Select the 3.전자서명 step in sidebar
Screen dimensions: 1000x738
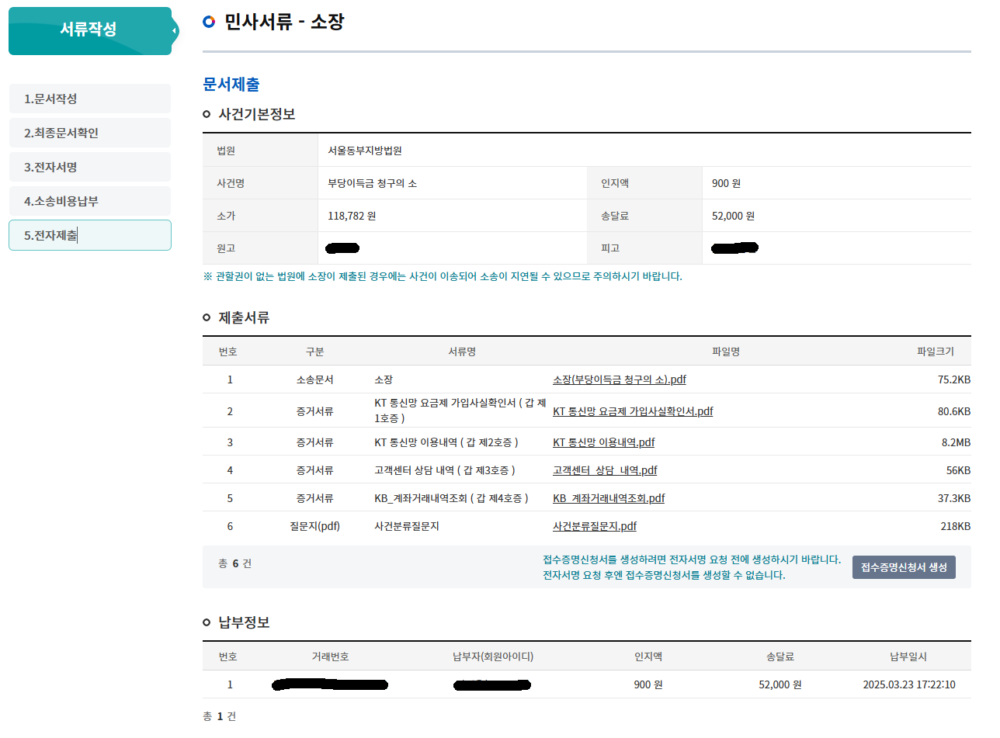click(x=90, y=166)
